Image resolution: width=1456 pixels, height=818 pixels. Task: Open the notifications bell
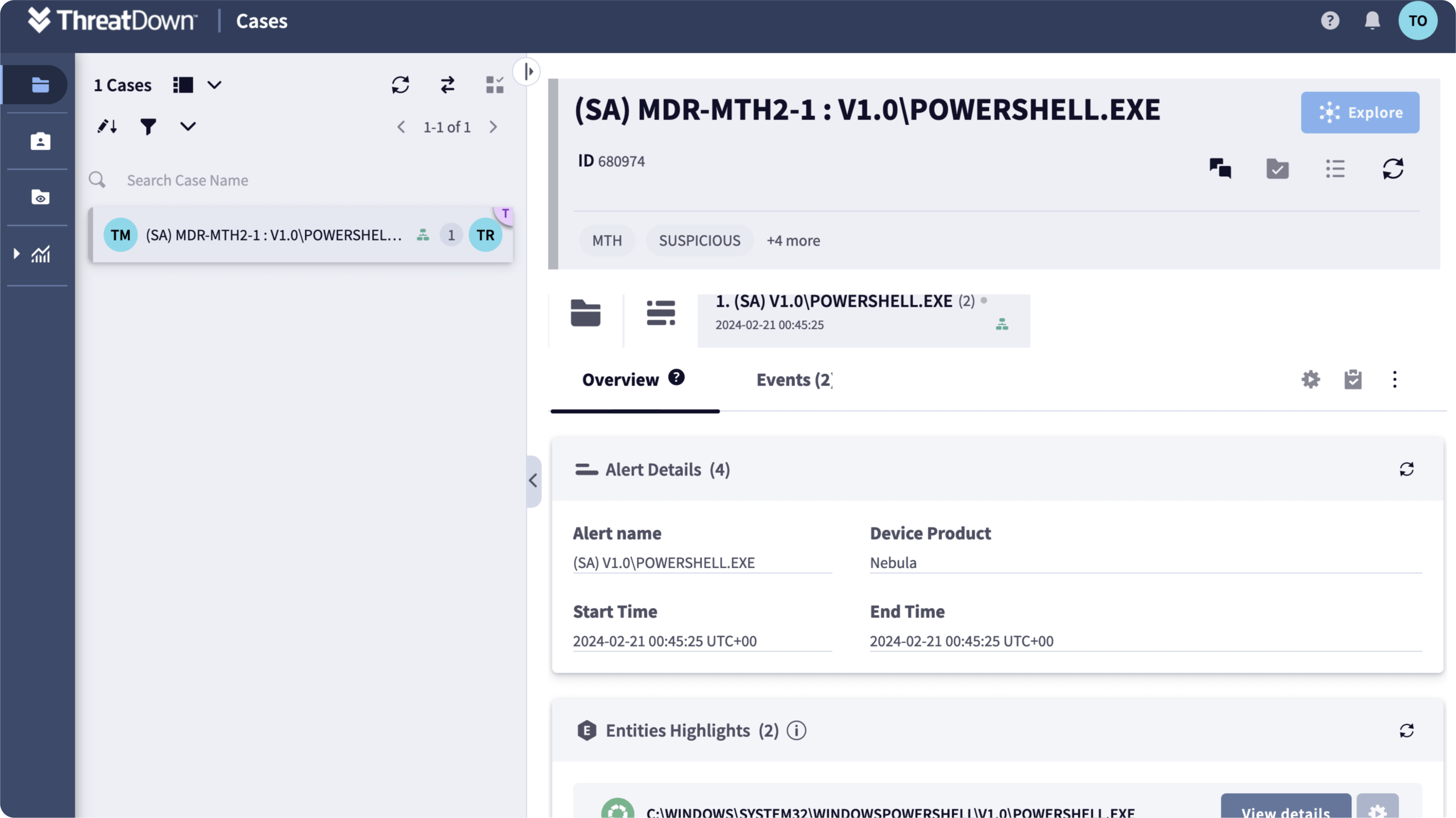(1372, 21)
